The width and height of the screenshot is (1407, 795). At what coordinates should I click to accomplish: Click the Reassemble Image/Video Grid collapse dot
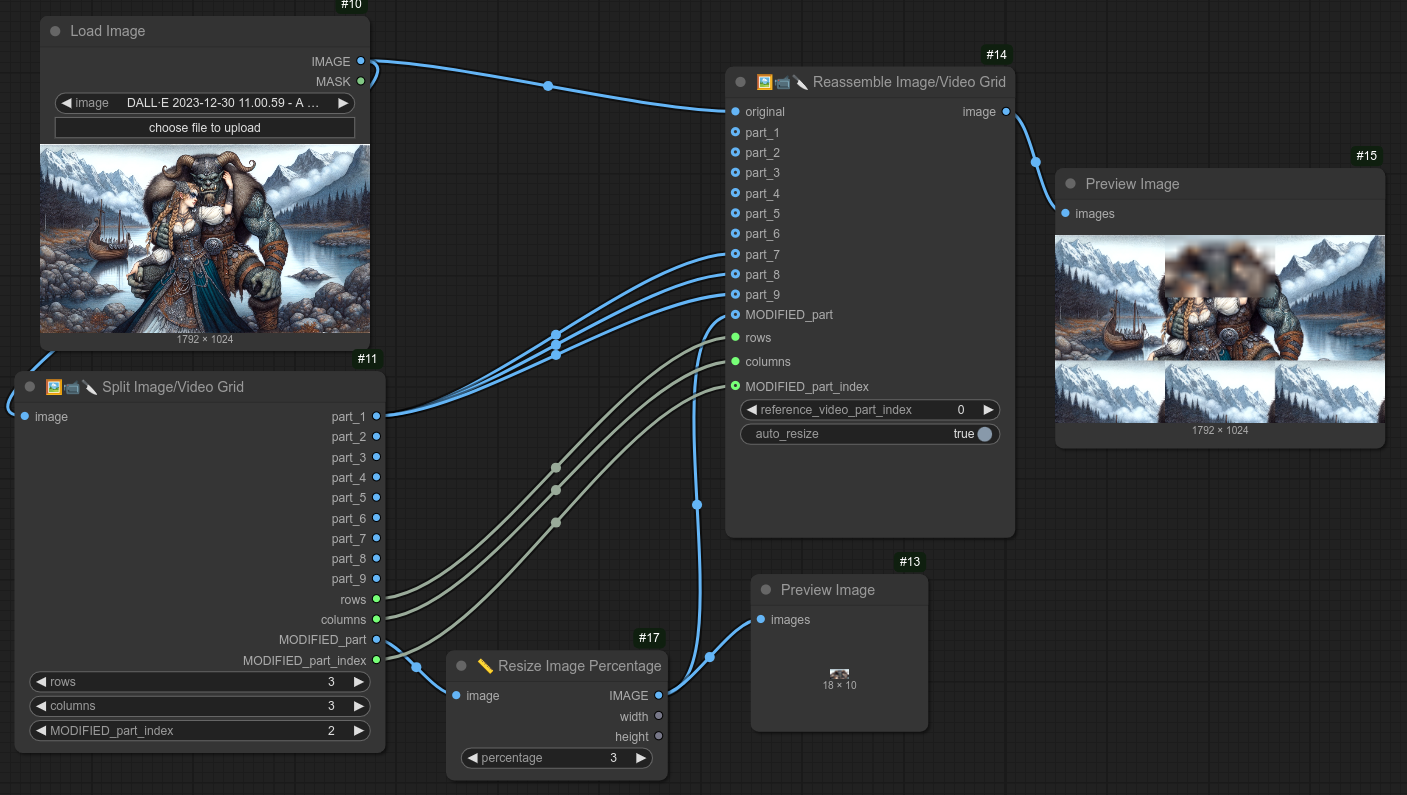740,82
